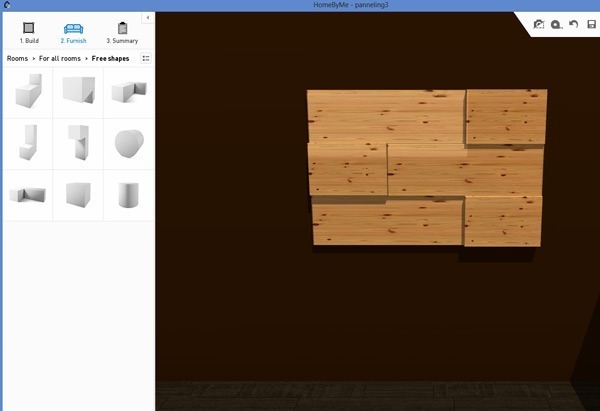Click the Free shapes breadcrumb
The width and height of the screenshot is (600, 411).
[x=110, y=59]
